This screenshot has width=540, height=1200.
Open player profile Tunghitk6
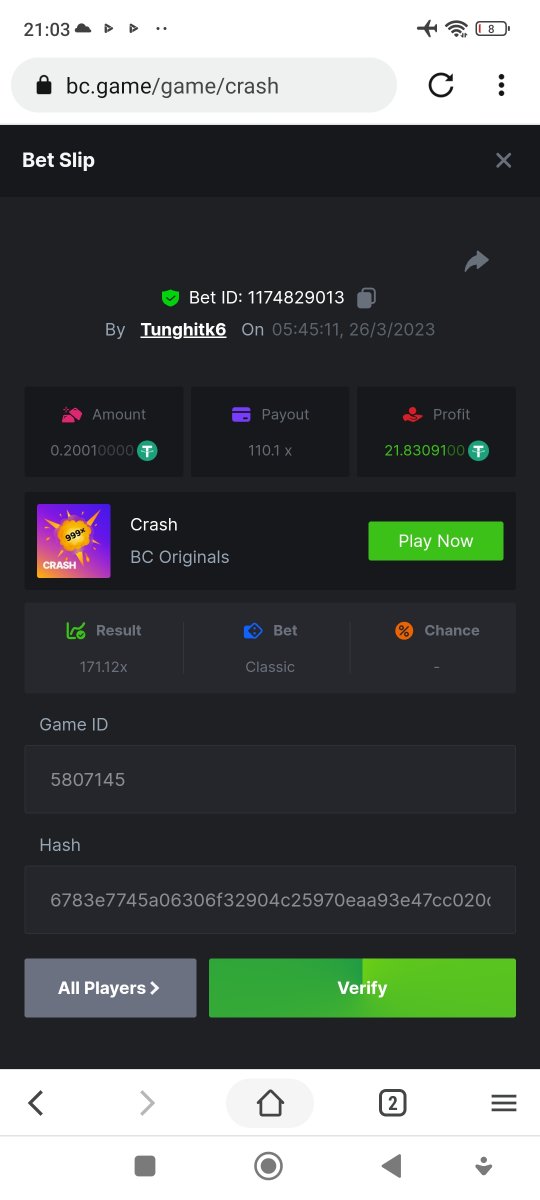click(183, 329)
